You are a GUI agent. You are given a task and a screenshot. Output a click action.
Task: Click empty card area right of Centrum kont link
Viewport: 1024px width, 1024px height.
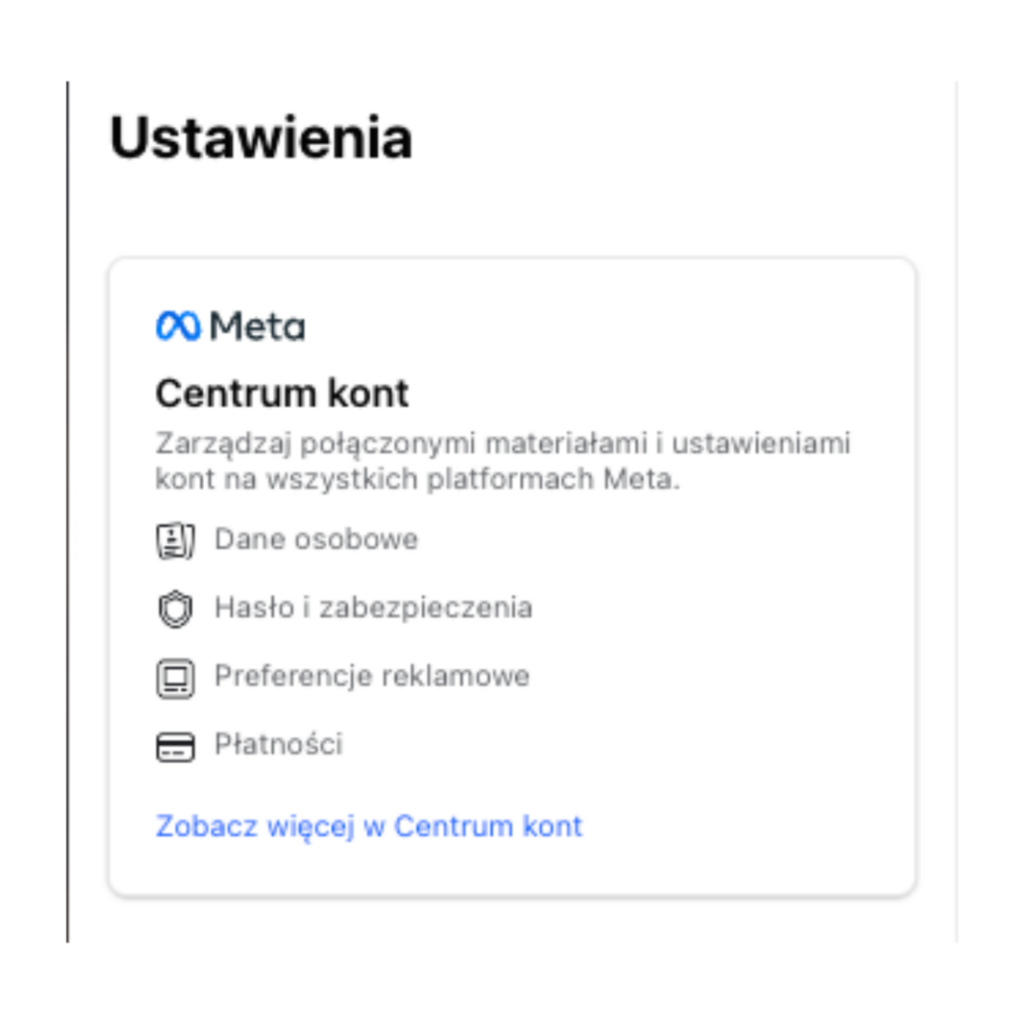click(x=750, y=826)
